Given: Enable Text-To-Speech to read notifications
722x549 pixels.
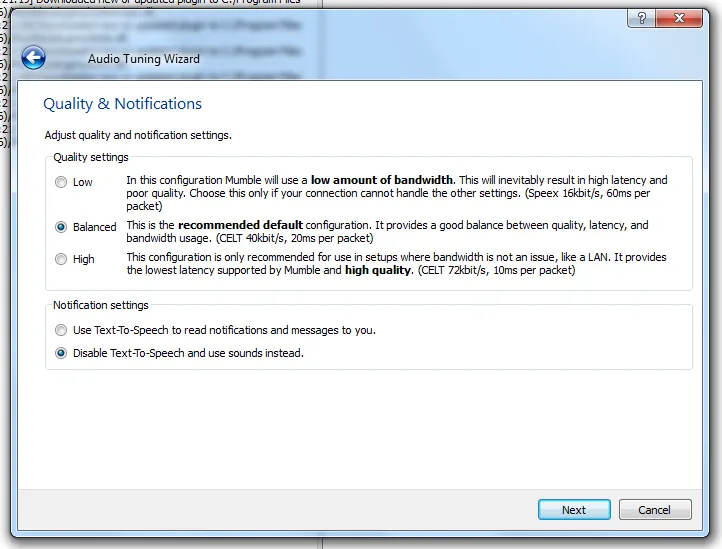Looking at the screenshot, I should tap(62, 330).
